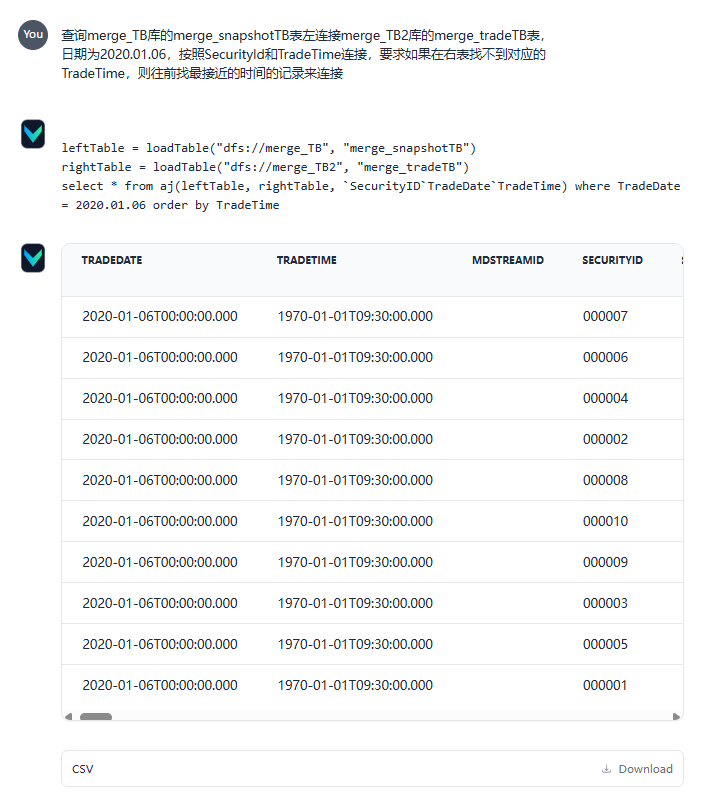Select the cell with SecurityID 000008

click(x=605, y=480)
